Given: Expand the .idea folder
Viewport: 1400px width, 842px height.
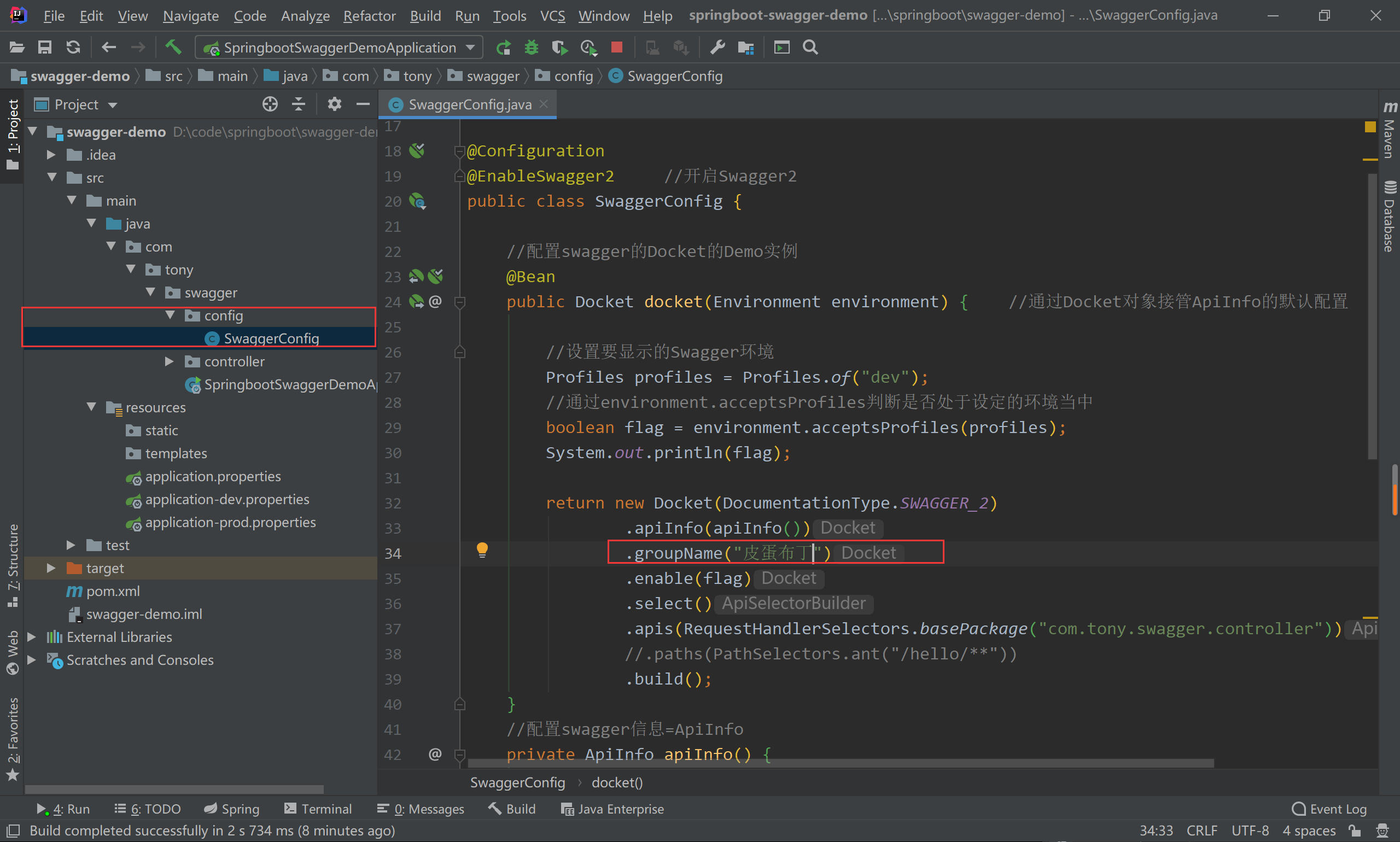Looking at the screenshot, I should (51, 154).
